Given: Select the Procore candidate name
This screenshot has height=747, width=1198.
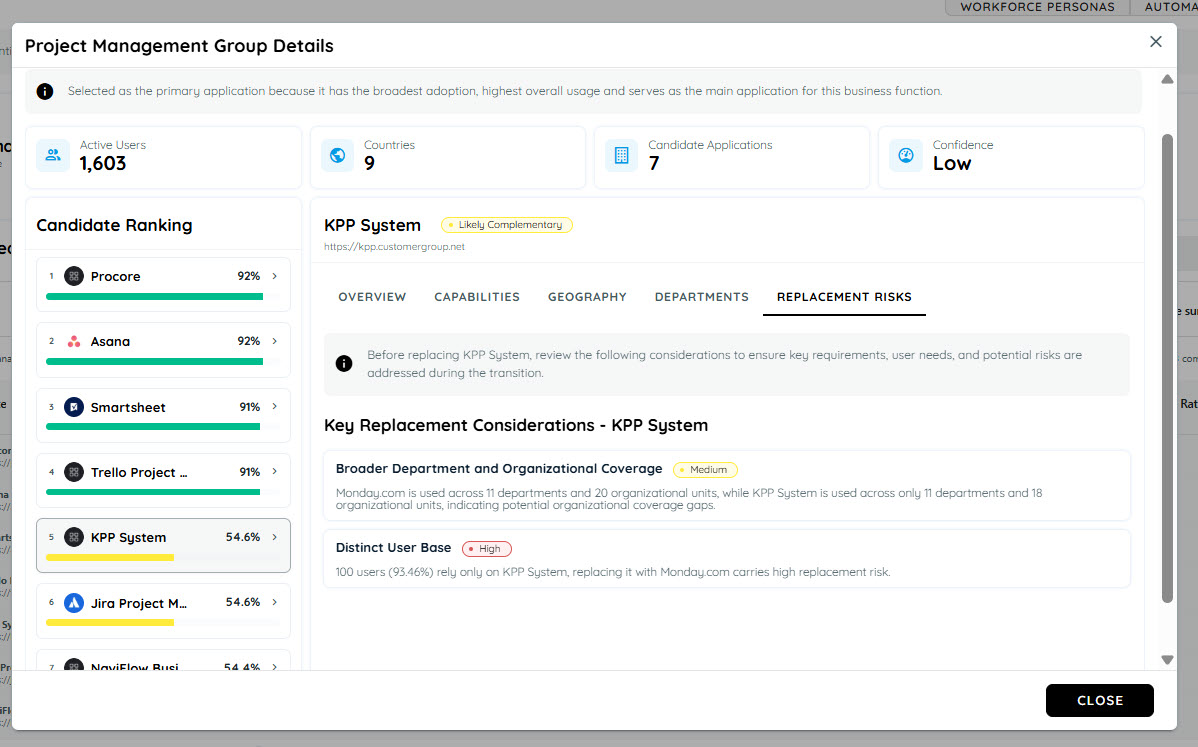Looking at the screenshot, I should pyautogui.click(x=115, y=276).
